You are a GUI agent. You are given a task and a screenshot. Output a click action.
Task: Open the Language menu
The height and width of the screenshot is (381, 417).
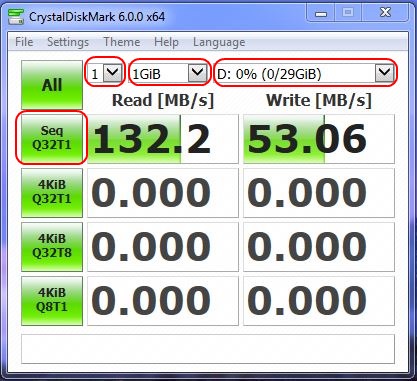click(x=219, y=42)
